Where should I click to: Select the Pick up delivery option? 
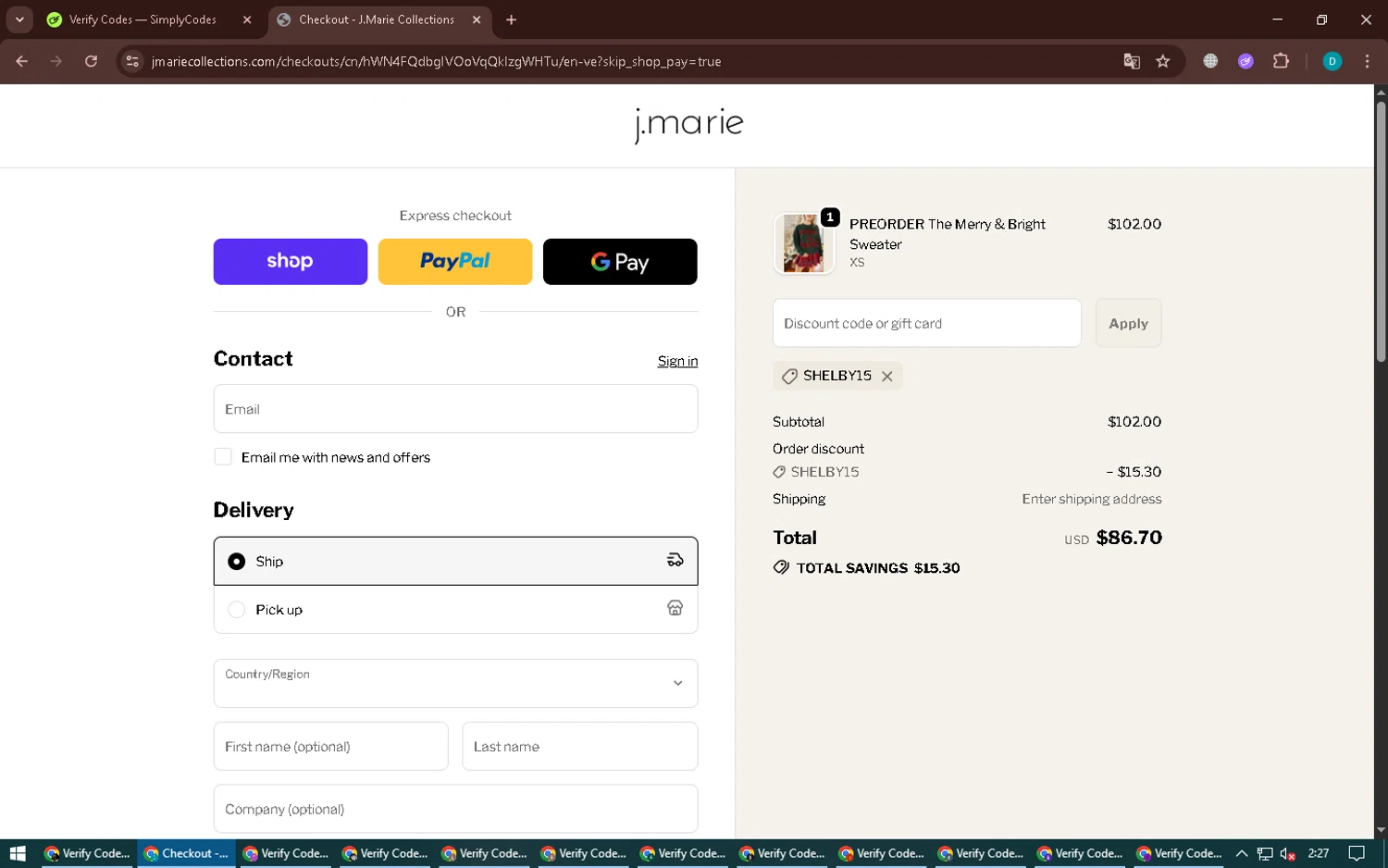pyautogui.click(x=455, y=609)
